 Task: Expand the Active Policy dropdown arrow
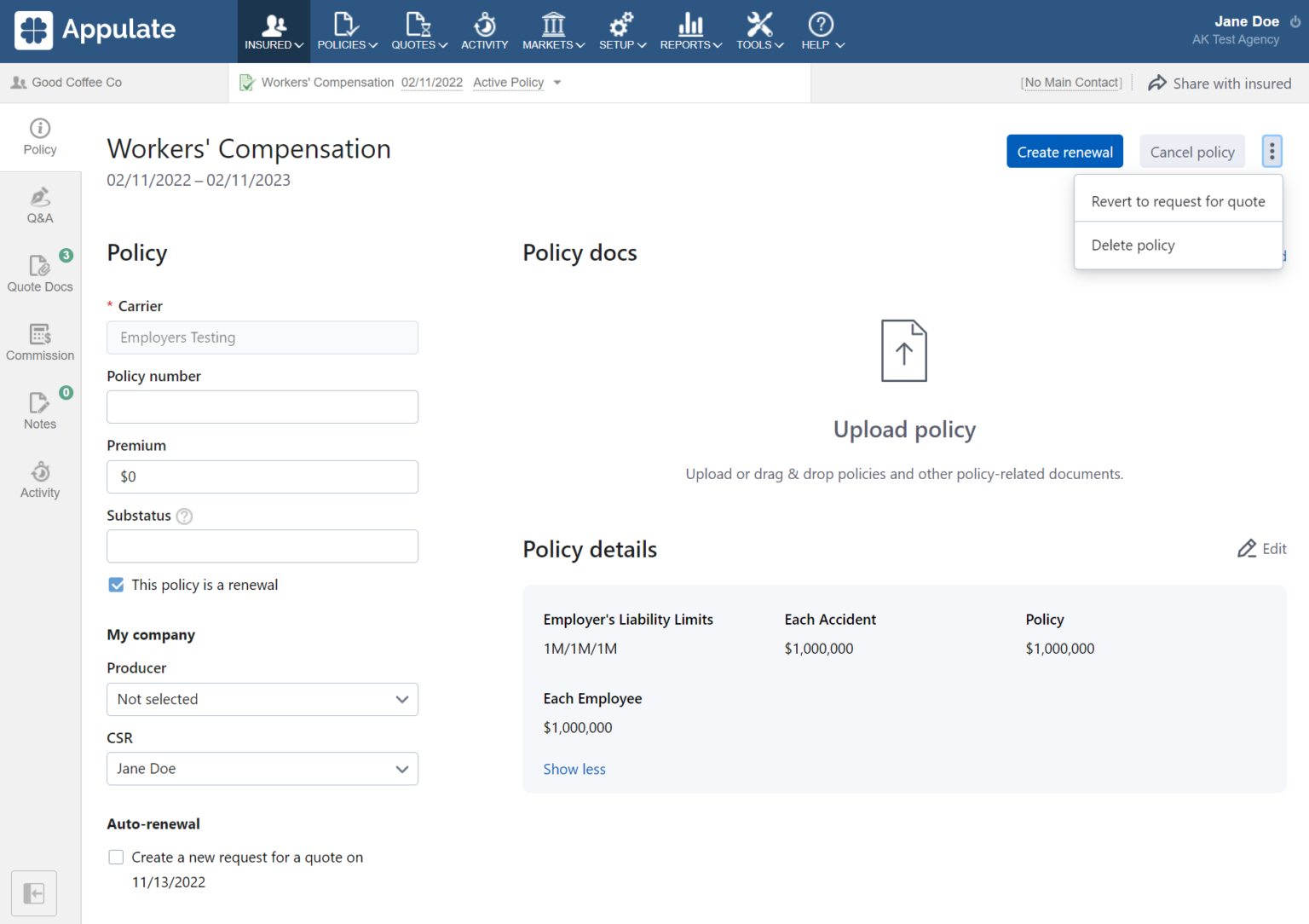(557, 83)
